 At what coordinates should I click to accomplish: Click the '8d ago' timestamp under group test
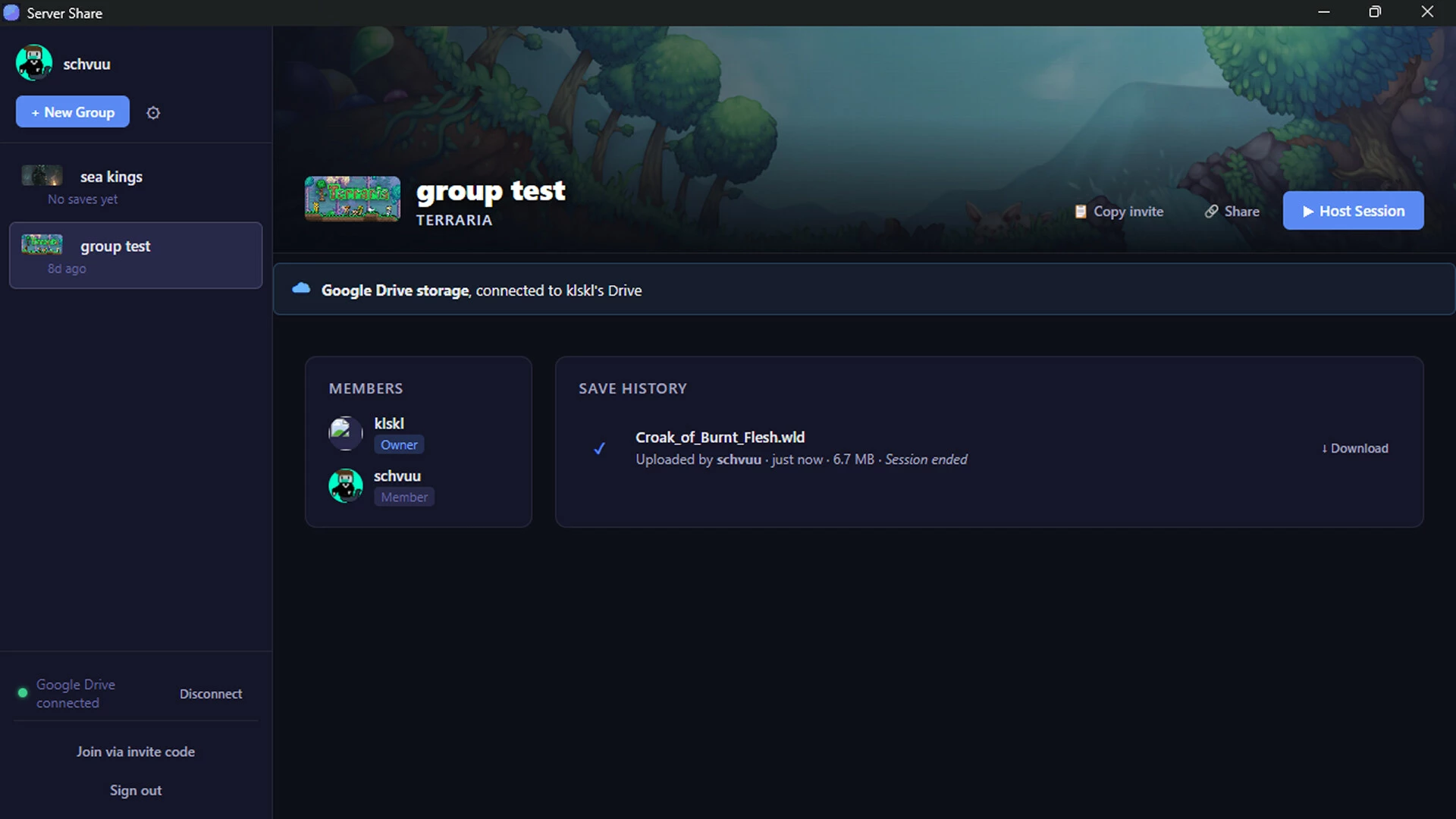click(x=67, y=268)
